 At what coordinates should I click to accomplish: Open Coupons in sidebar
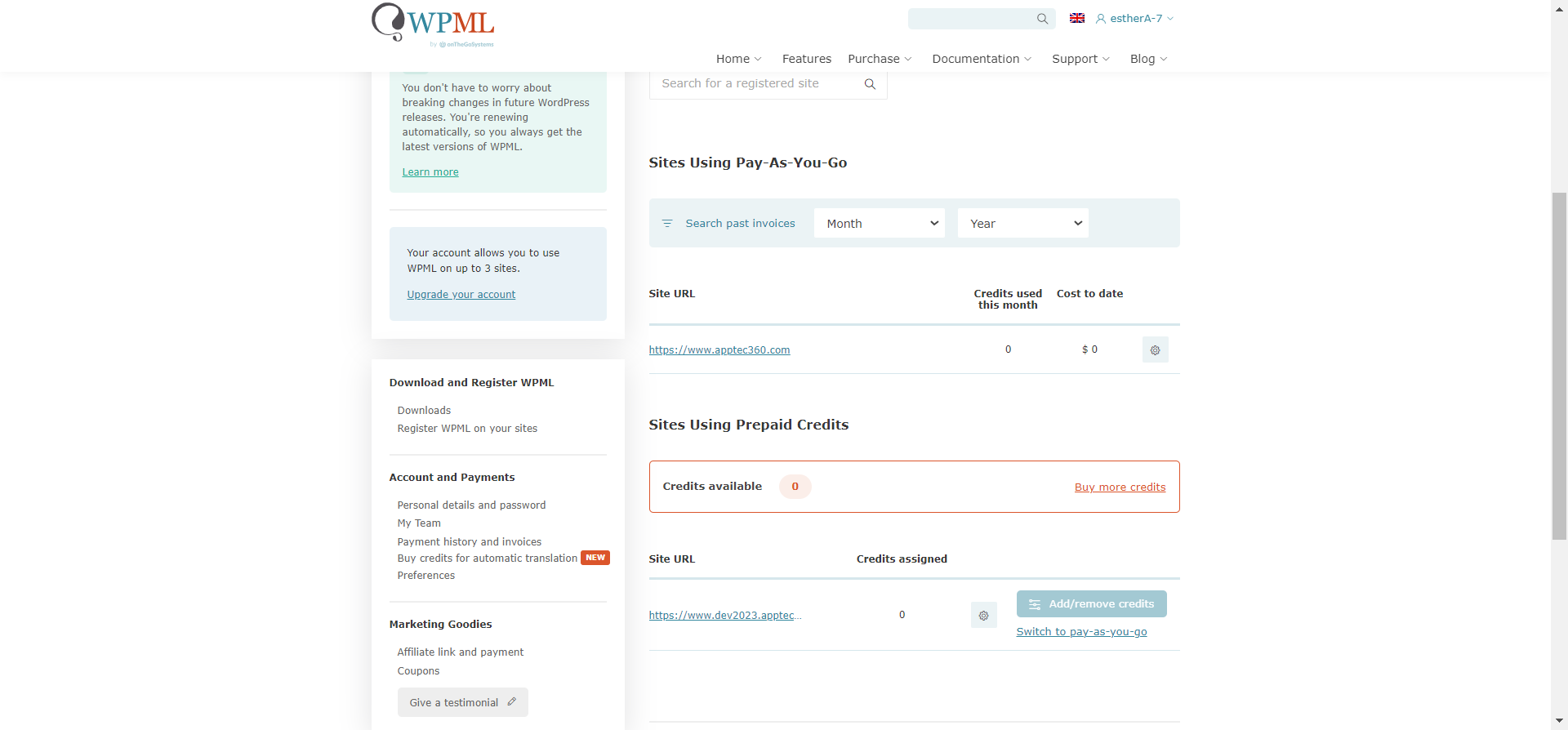[418, 671]
